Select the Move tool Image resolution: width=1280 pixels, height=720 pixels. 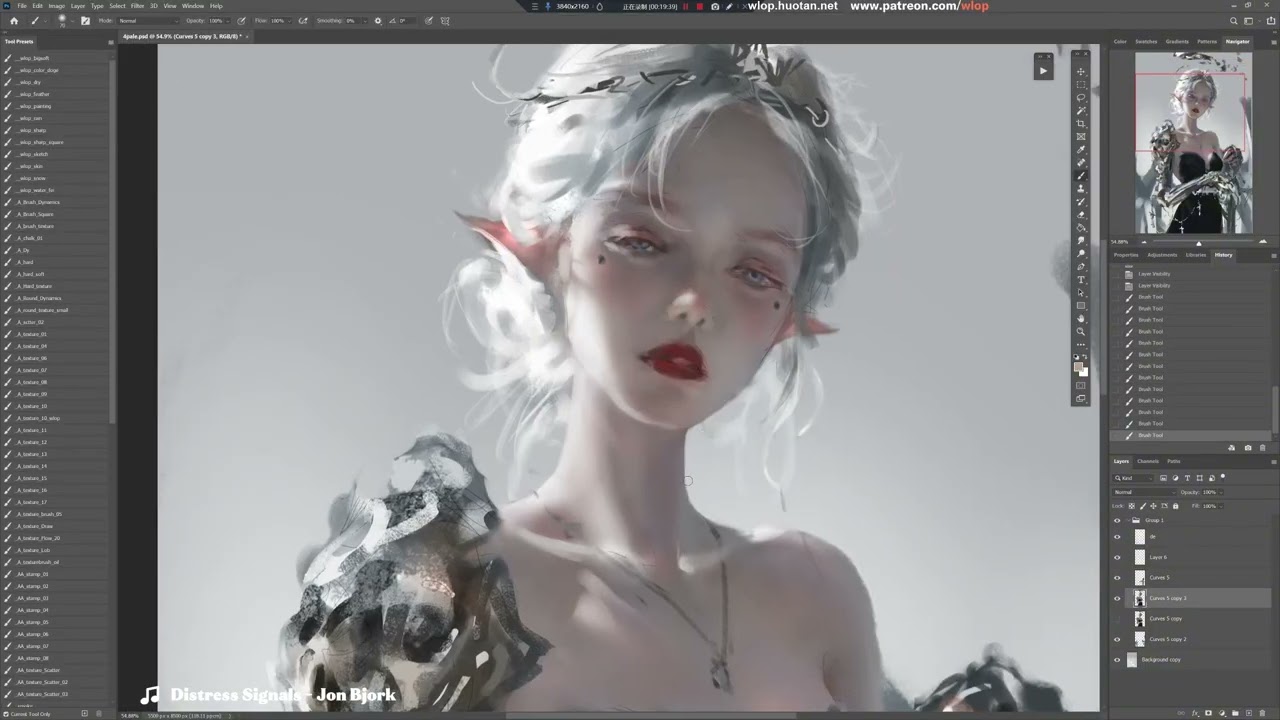(x=1081, y=72)
